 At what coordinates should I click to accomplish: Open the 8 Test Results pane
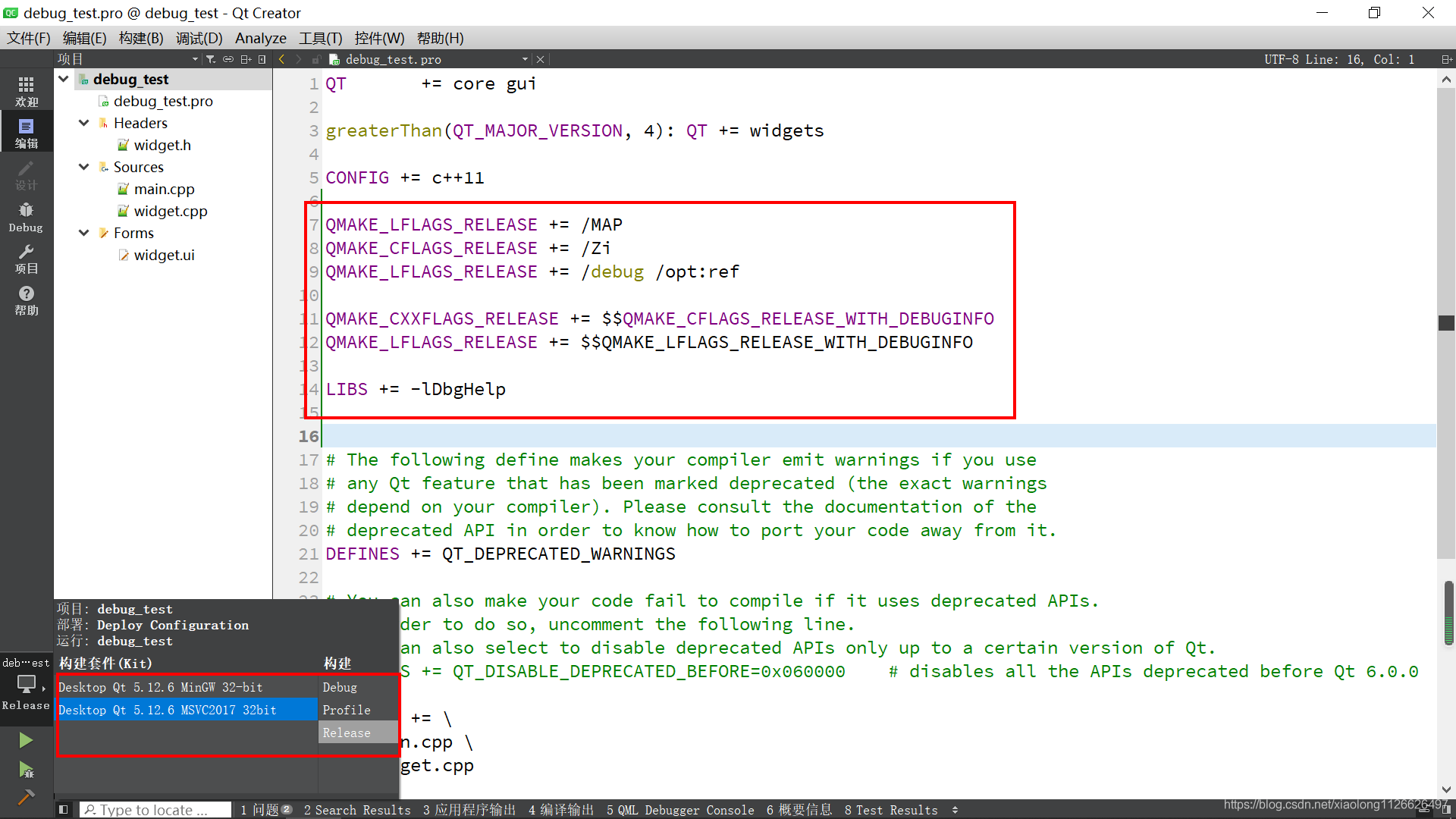[x=892, y=809]
